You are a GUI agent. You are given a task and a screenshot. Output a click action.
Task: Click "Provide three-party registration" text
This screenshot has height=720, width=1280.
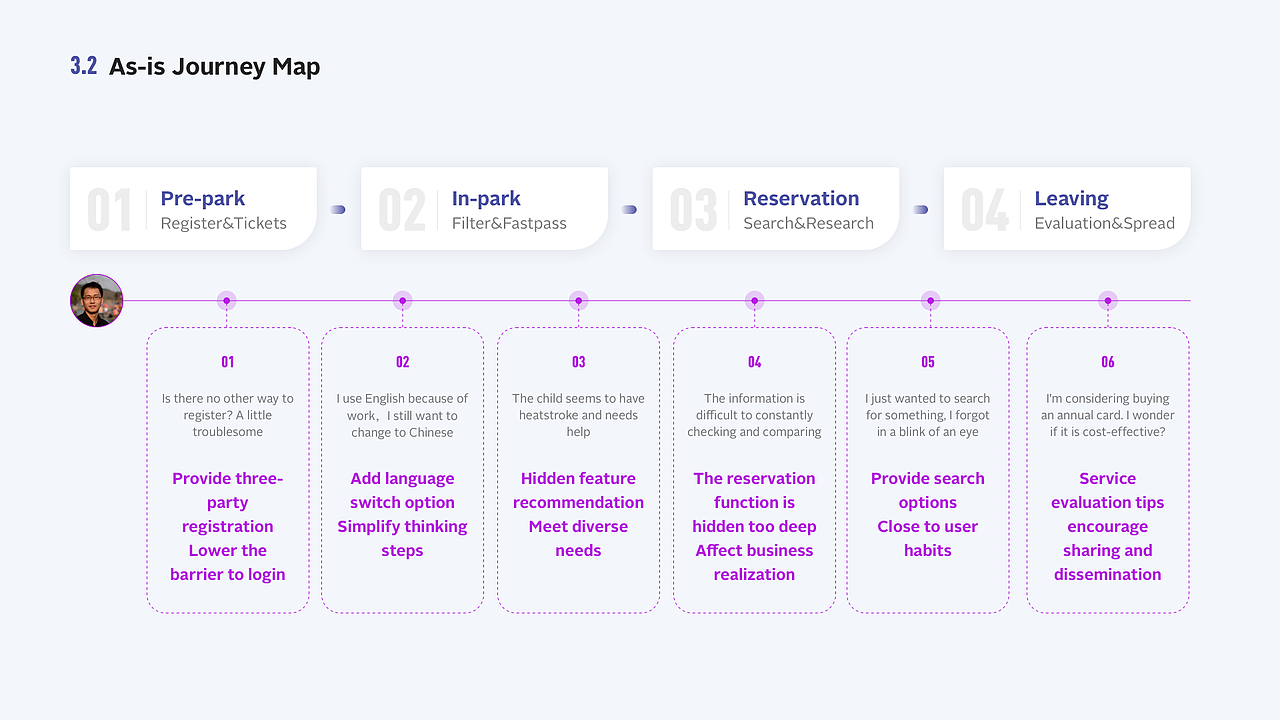tap(228, 502)
